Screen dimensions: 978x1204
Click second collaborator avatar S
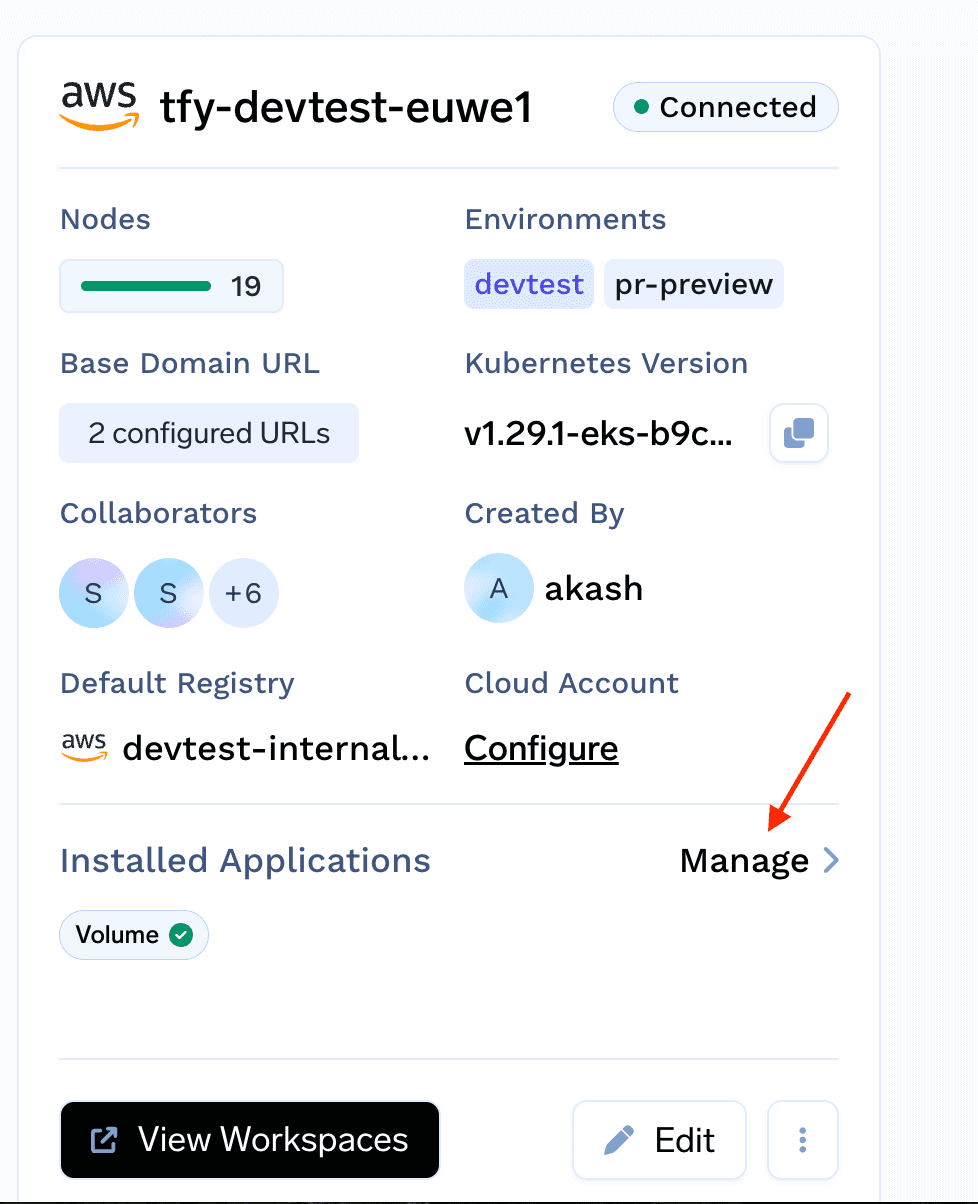168,593
